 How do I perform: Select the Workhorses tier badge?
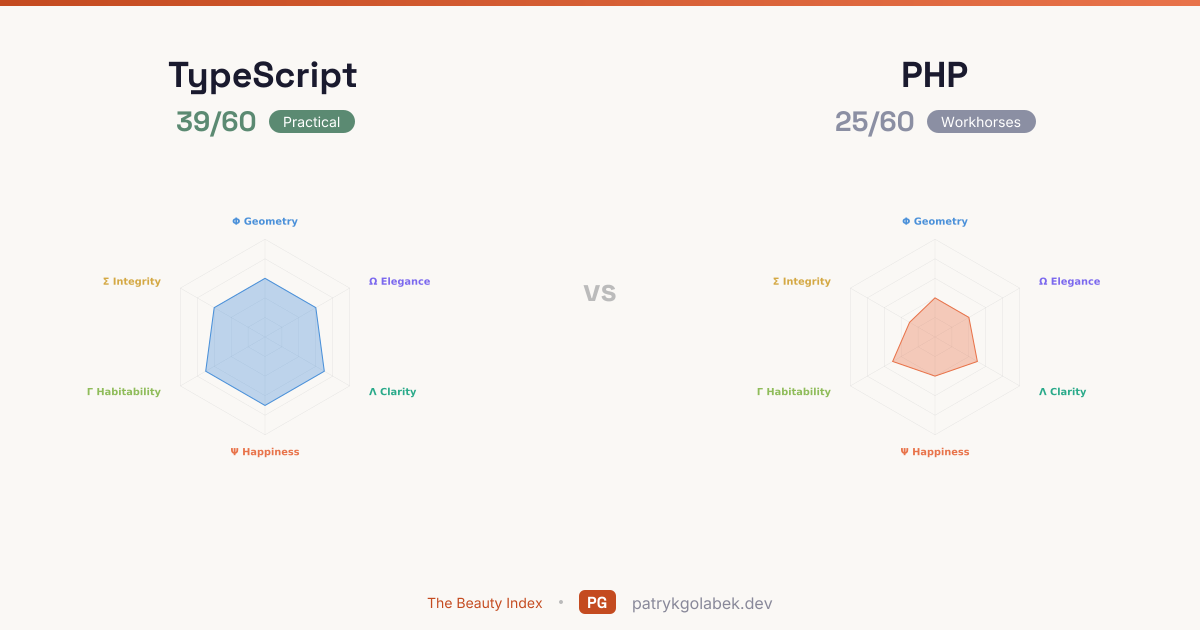tap(981, 122)
